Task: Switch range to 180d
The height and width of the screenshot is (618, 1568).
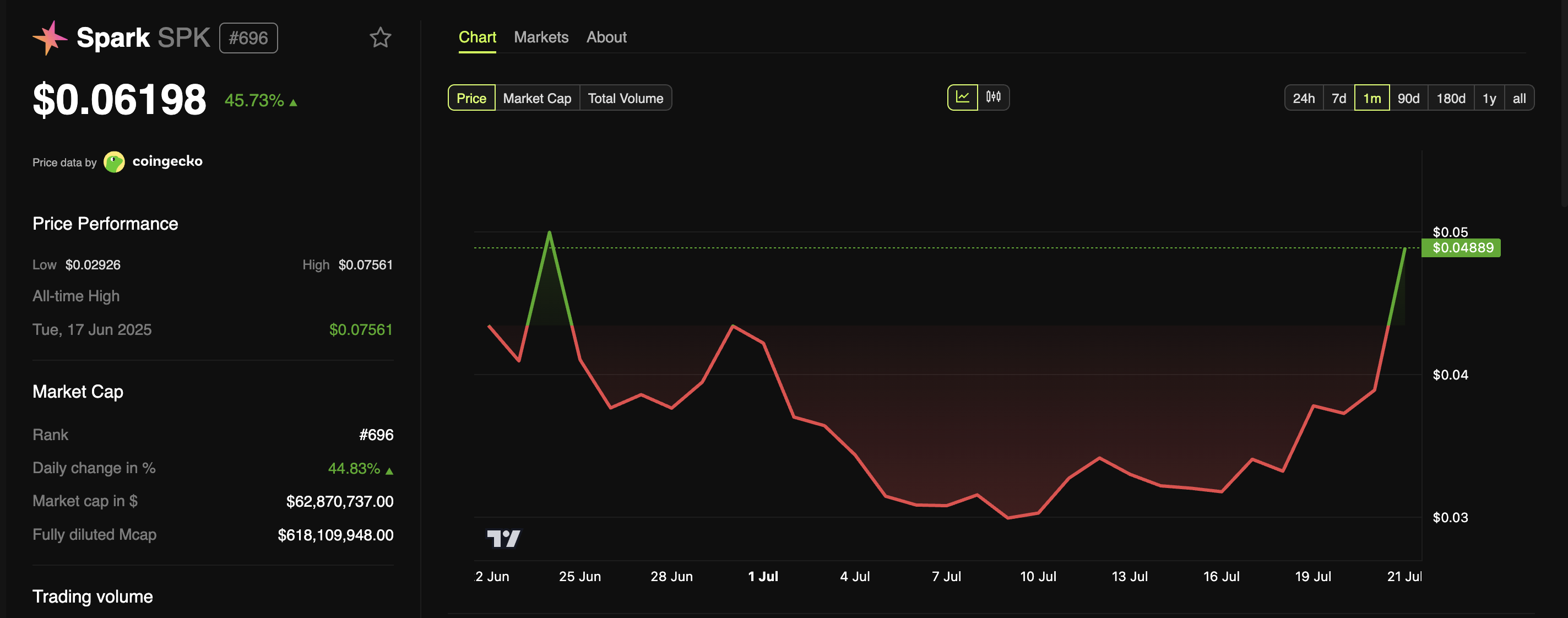Action: [1451, 98]
